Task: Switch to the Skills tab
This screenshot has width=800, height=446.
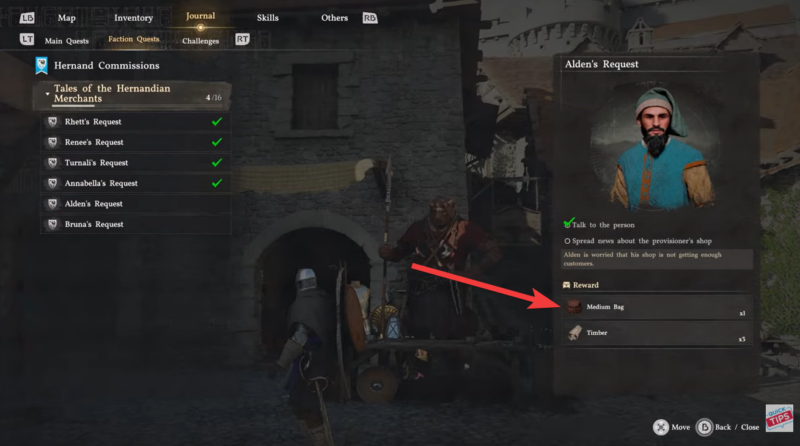Action: (x=268, y=18)
